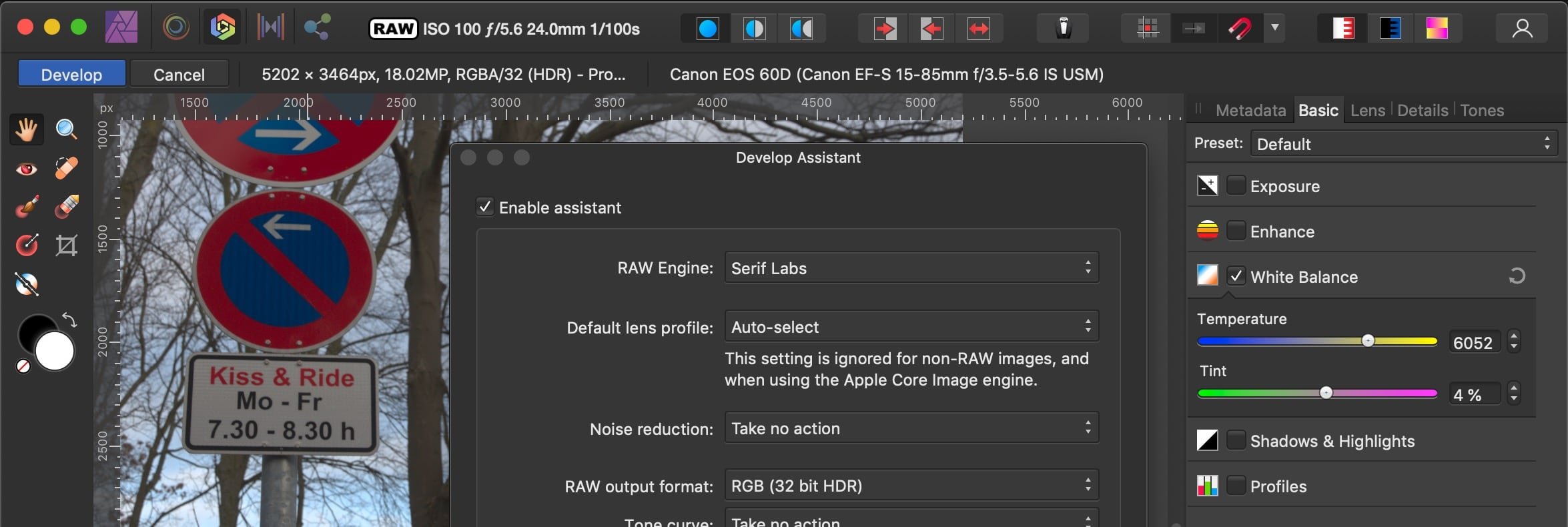
Task: Select mirror view mode
Action: pos(801,29)
